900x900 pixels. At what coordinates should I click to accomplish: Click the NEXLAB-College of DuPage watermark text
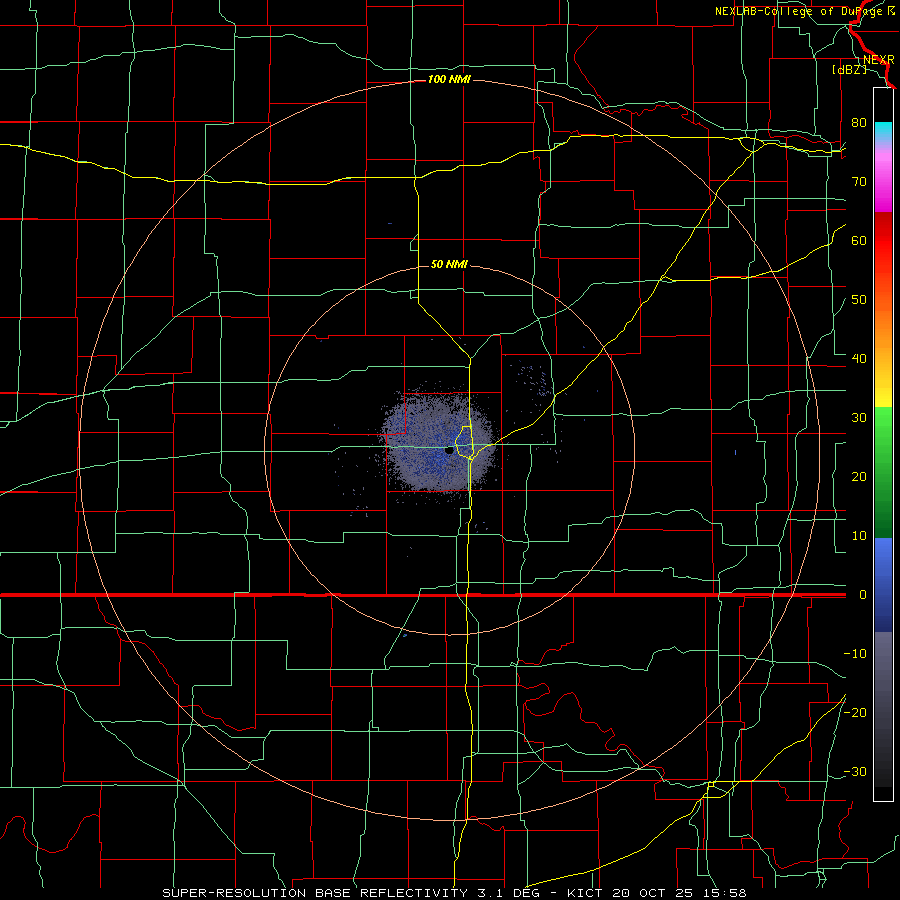[x=805, y=11]
